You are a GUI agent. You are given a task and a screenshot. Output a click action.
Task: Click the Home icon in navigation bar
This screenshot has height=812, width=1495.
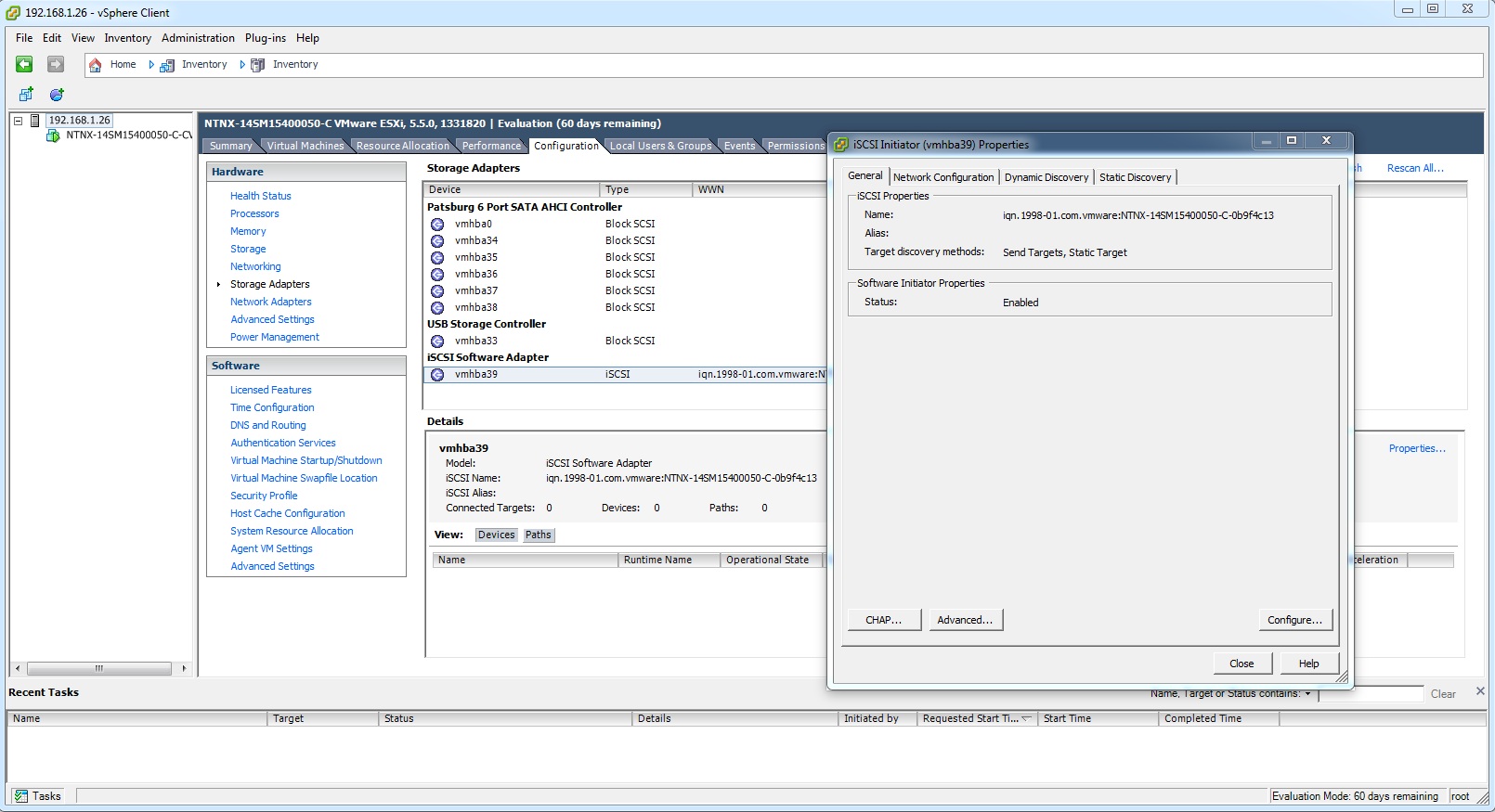click(x=95, y=65)
